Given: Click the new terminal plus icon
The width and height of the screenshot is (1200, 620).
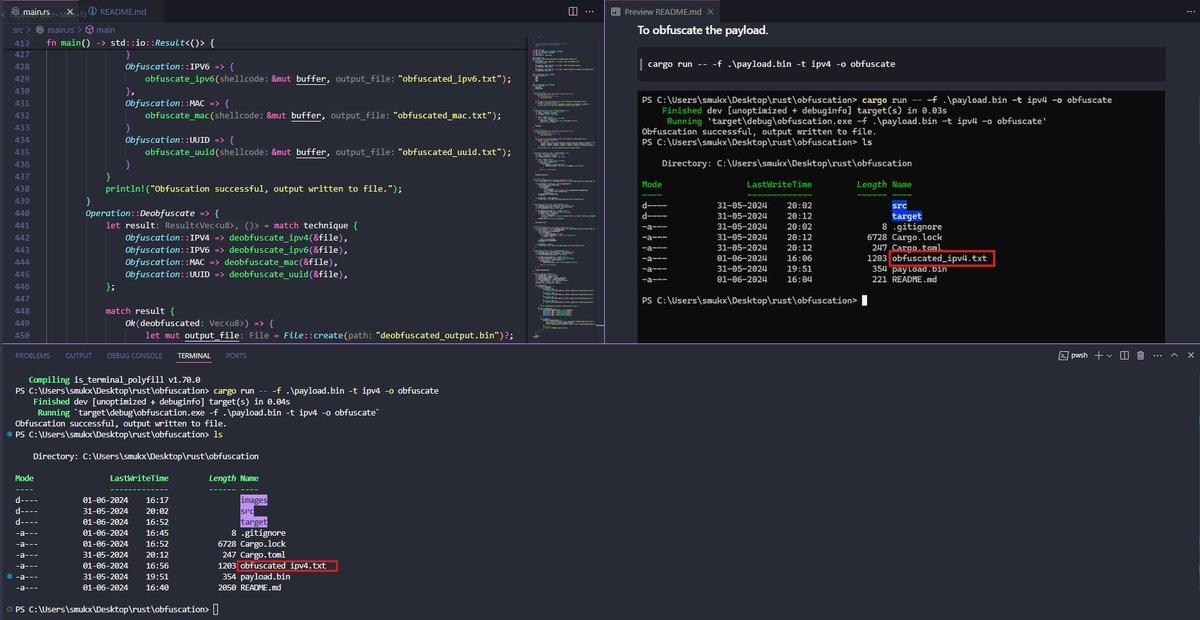Looking at the screenshot, I should (x=1099, y=355).
